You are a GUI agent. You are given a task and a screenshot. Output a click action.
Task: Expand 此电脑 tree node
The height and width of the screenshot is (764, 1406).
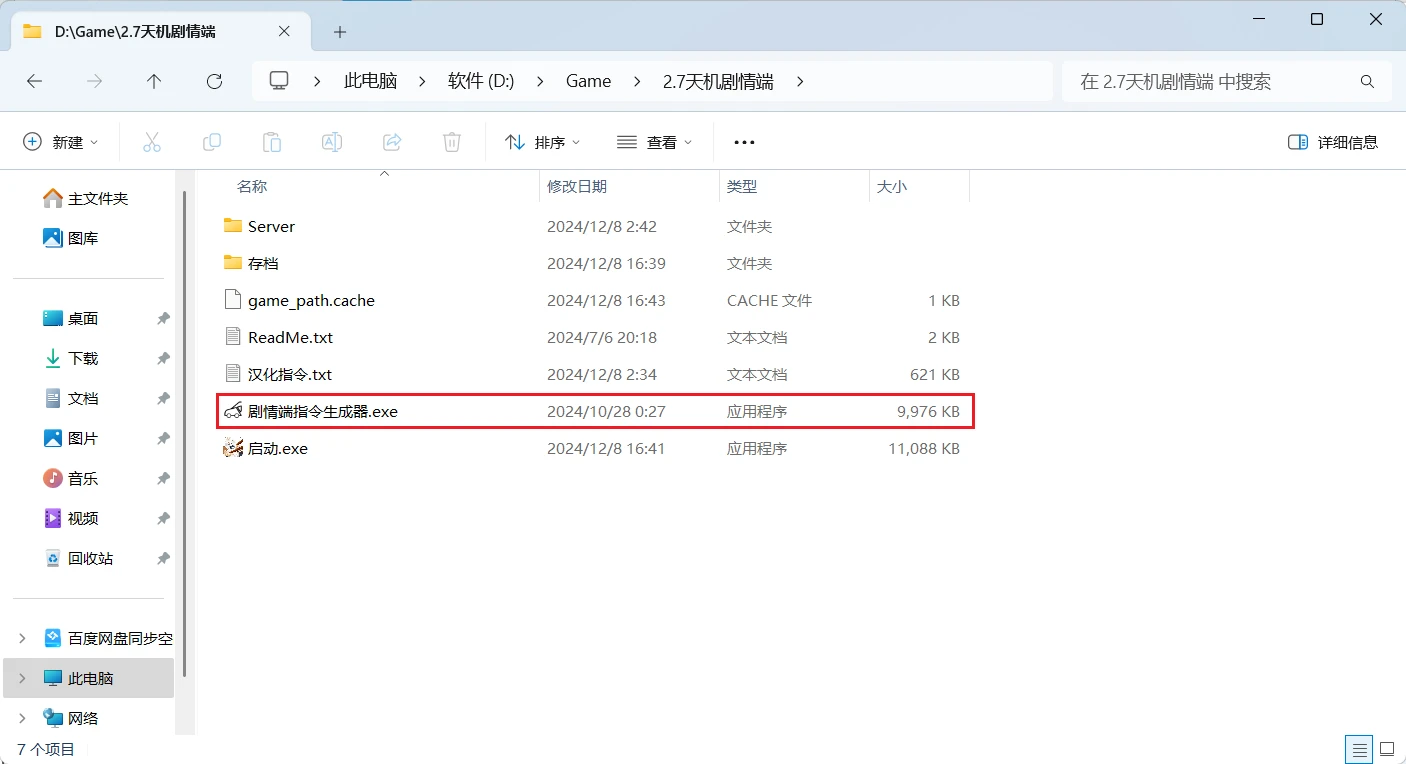pos(22,678)
